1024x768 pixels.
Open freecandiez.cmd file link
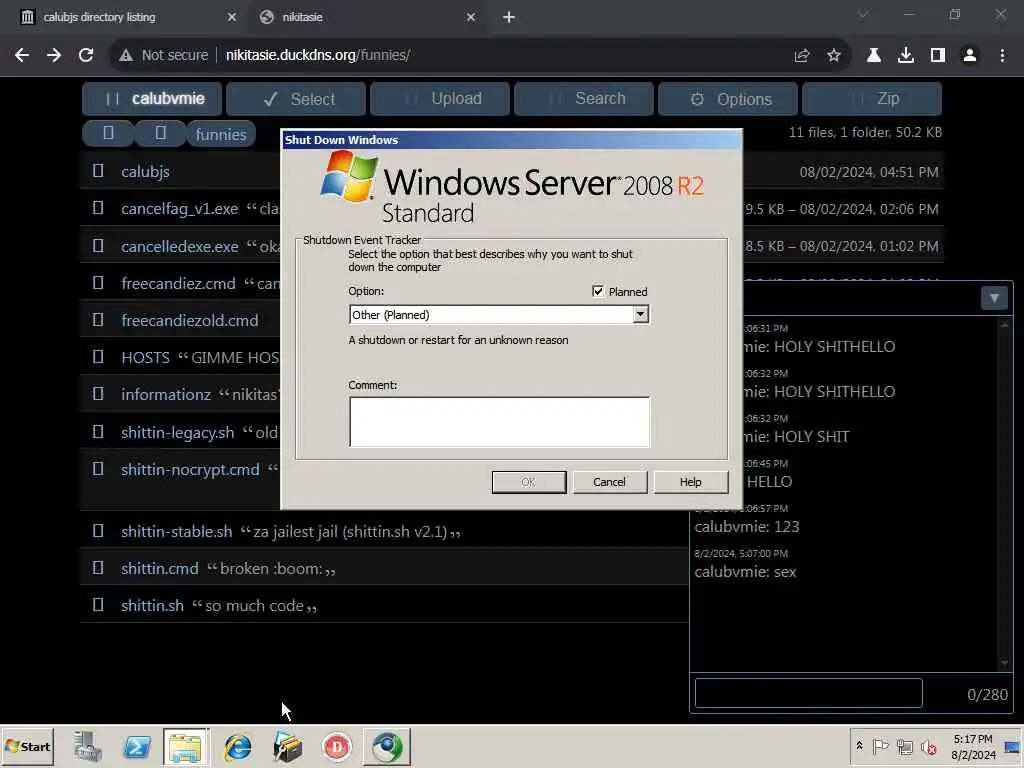178,283
